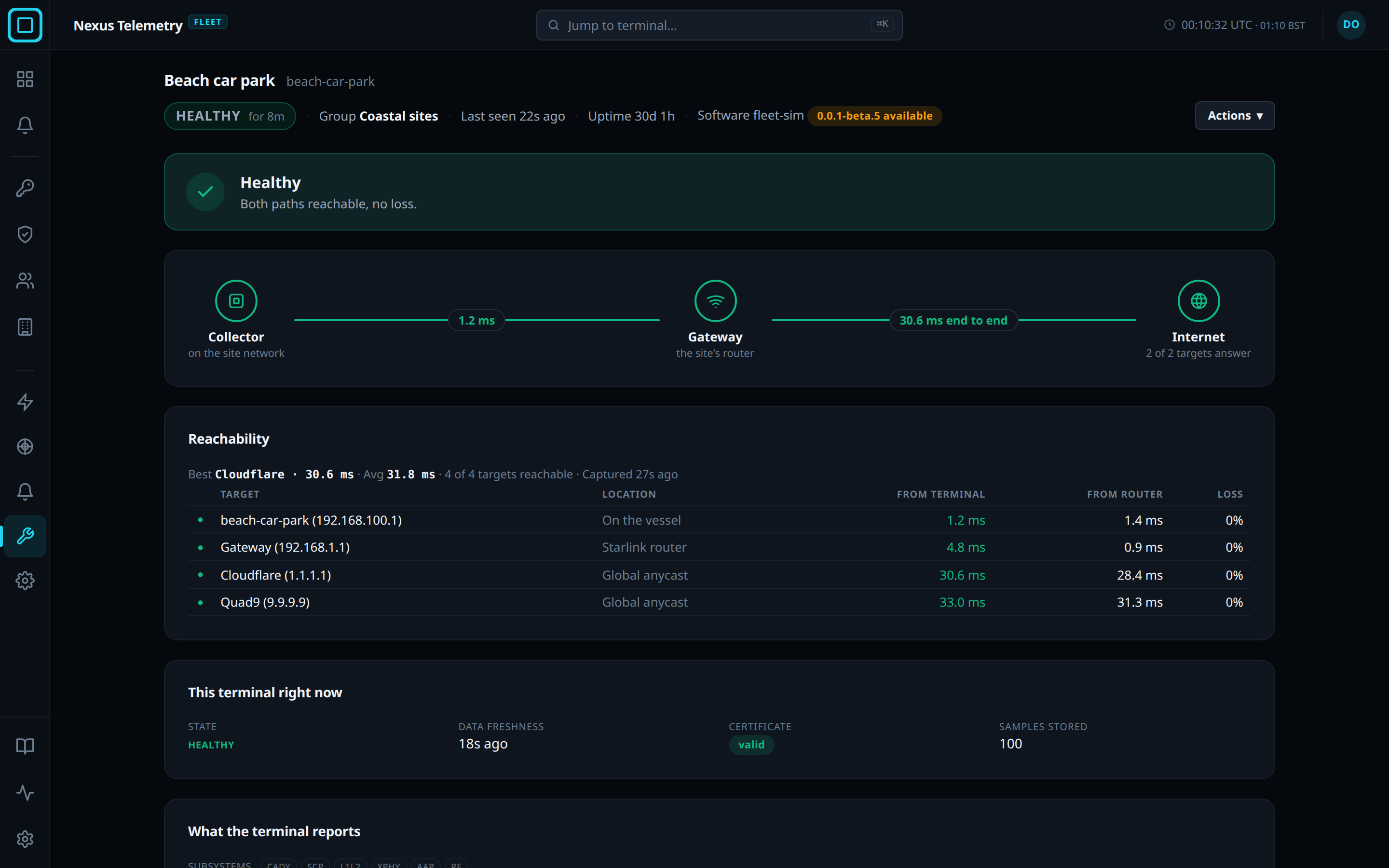Click the green checkmark in the Healthy banner
This screenshot has width=1389, height=868.
click(x=205, y=192)
